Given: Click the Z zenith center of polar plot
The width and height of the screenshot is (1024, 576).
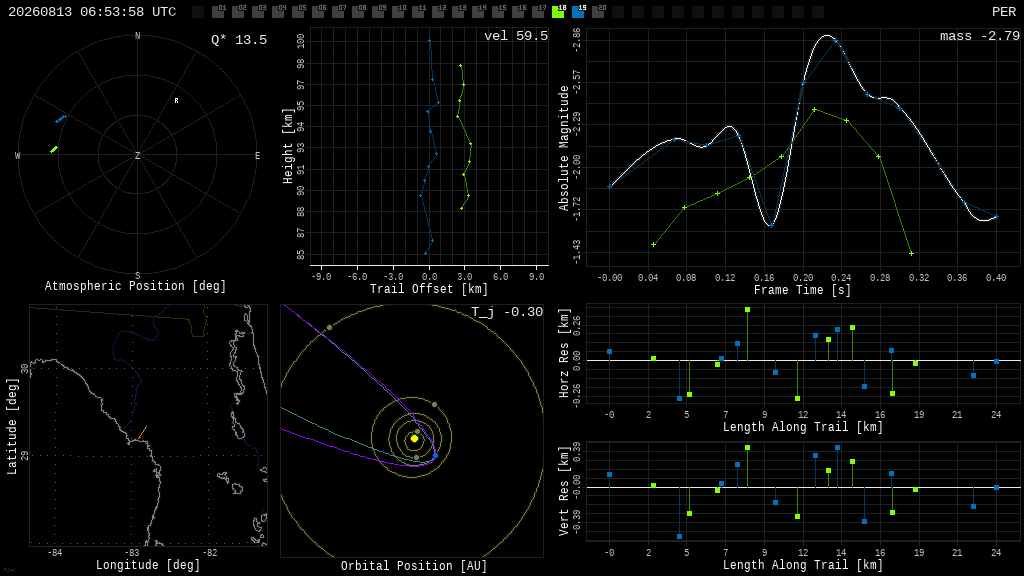Looking at the screenshot, I should pyautogui.click(x=137, y=155).
